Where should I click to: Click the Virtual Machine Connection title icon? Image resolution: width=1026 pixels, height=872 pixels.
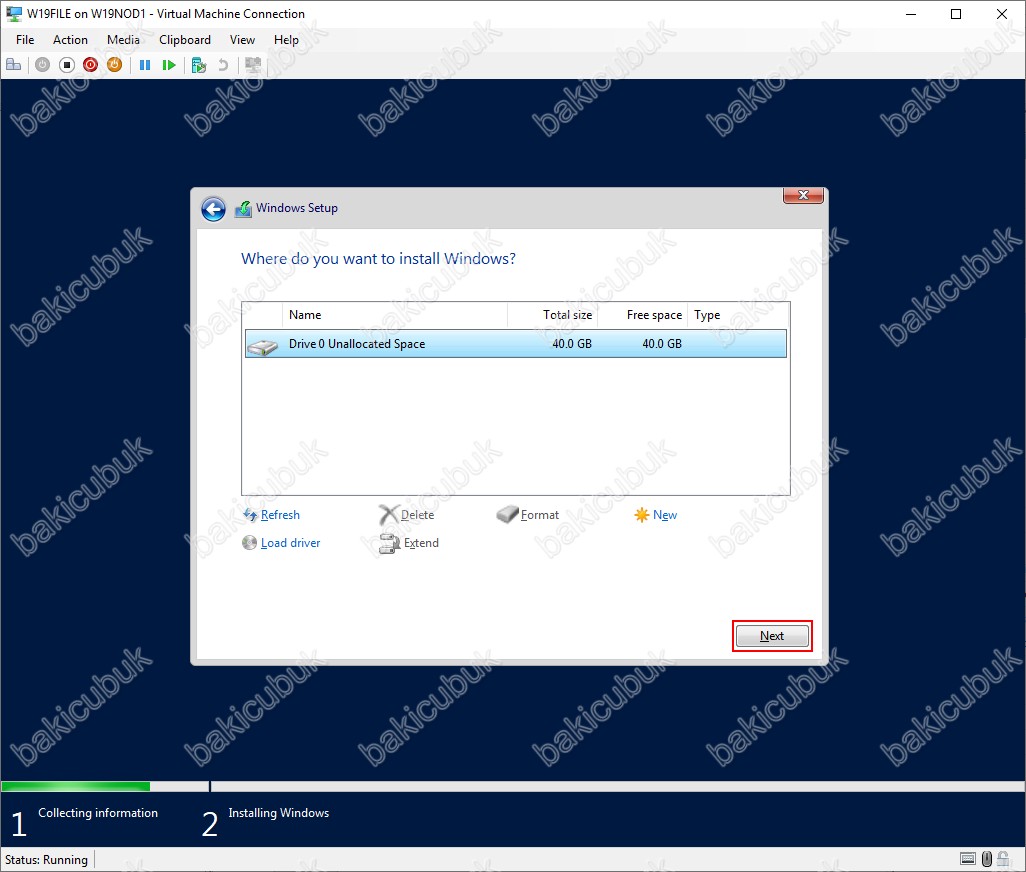pyautogui.click(x=14, y=14)
